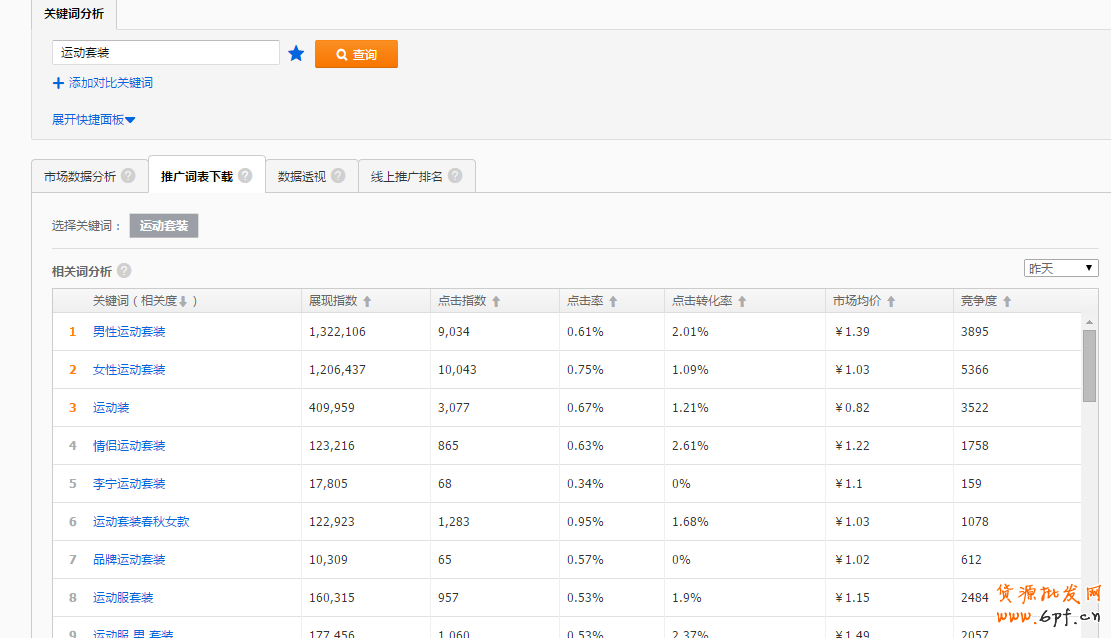Screen dimensions: 1111x638
Task: Switch to the 市场数据分析 tab
Action: click(x=80, y=176)
